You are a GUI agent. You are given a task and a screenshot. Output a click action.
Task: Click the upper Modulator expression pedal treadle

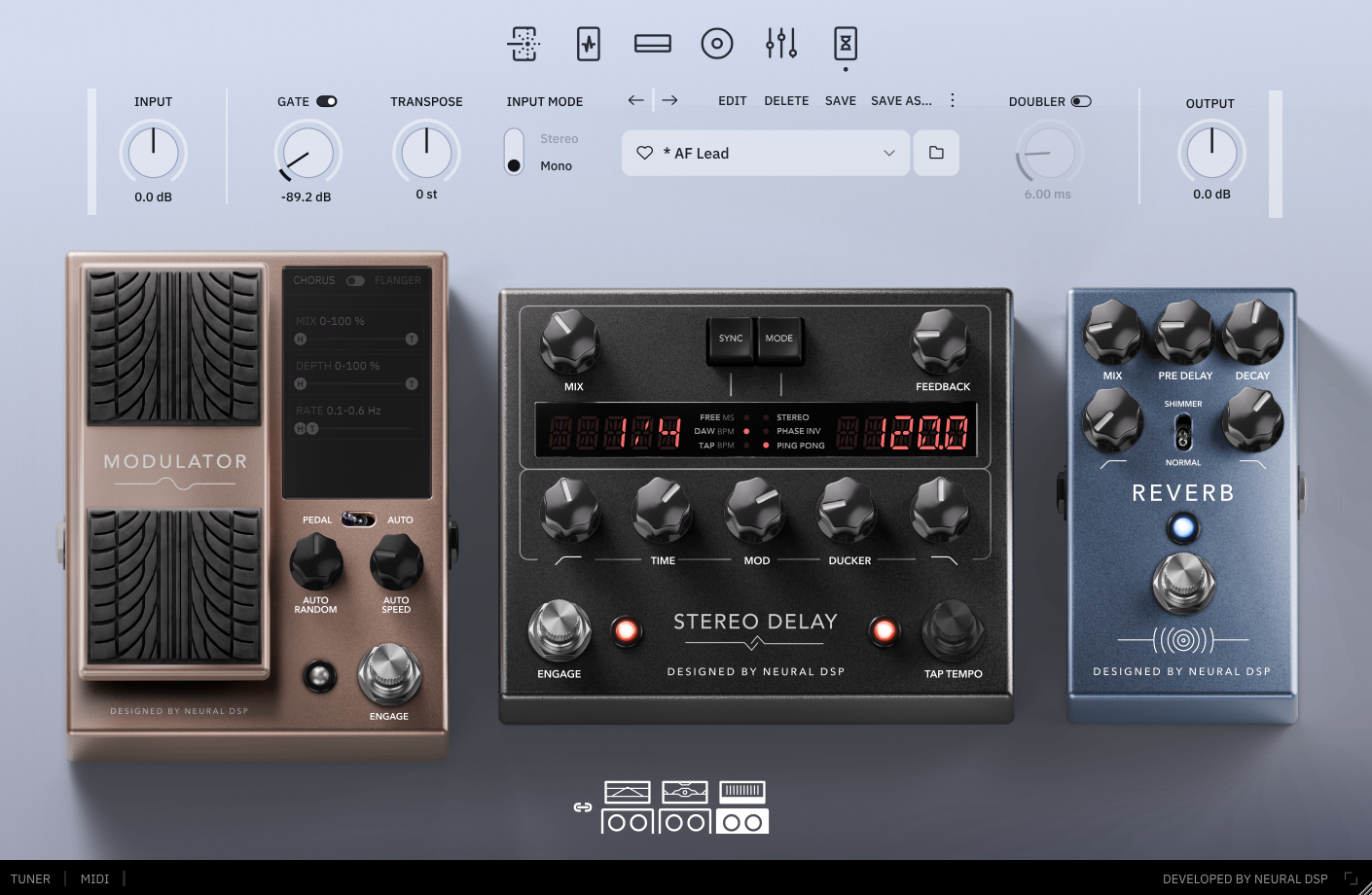[x=174, y=347]
